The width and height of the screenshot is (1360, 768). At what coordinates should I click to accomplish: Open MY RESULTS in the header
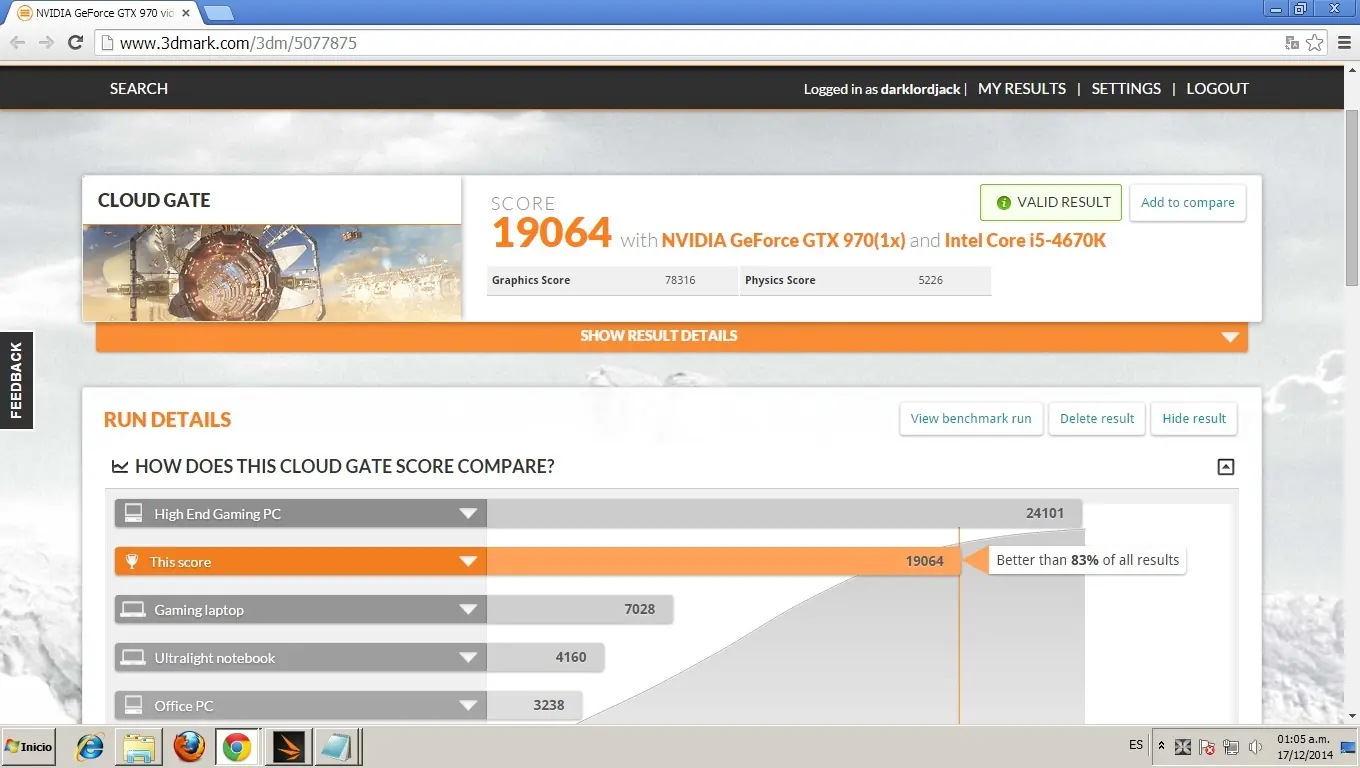point(1022,88)
